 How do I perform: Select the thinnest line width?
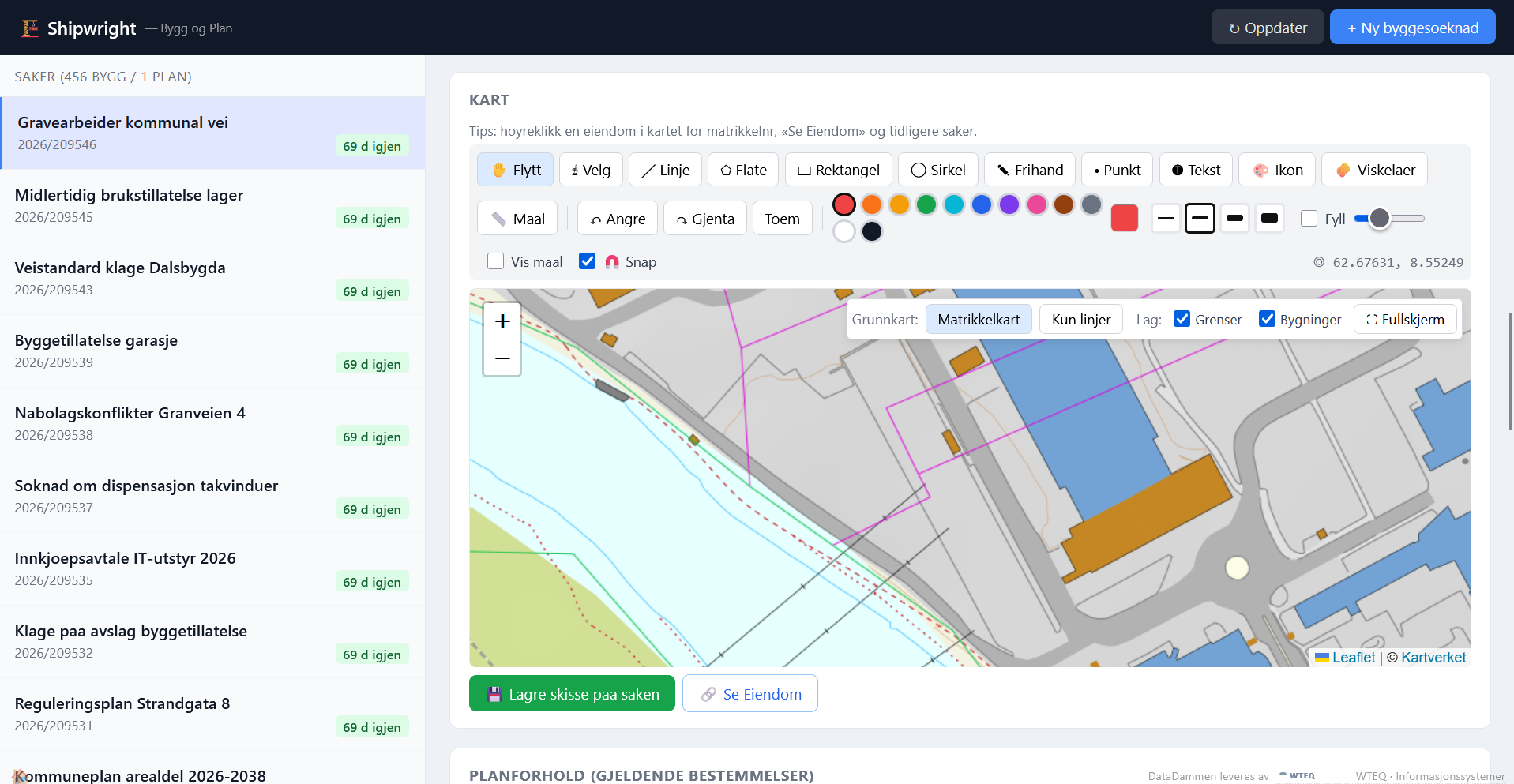tap(1166, 218)
